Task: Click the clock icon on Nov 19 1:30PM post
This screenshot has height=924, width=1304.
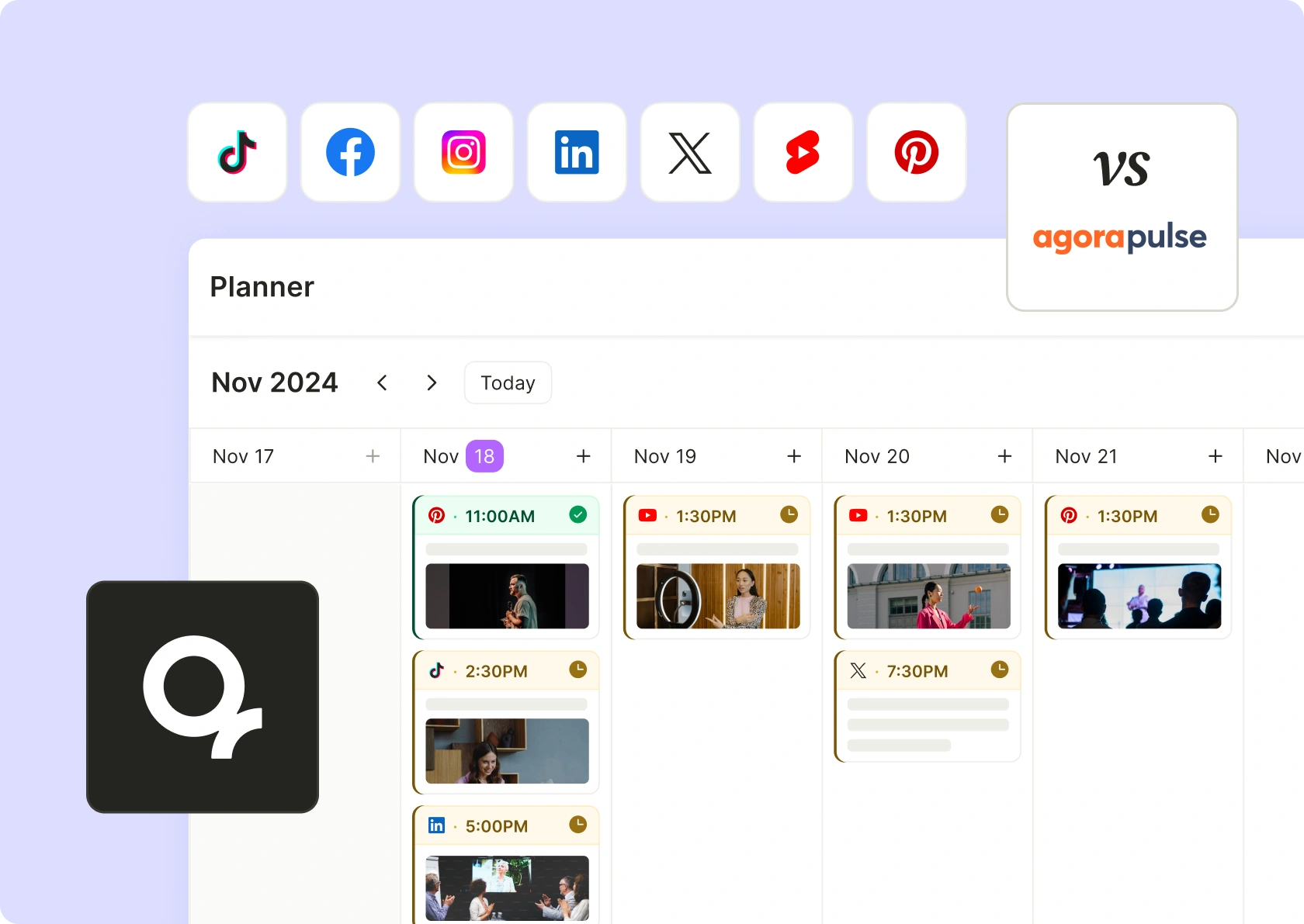Action: [x=789, y=514]
